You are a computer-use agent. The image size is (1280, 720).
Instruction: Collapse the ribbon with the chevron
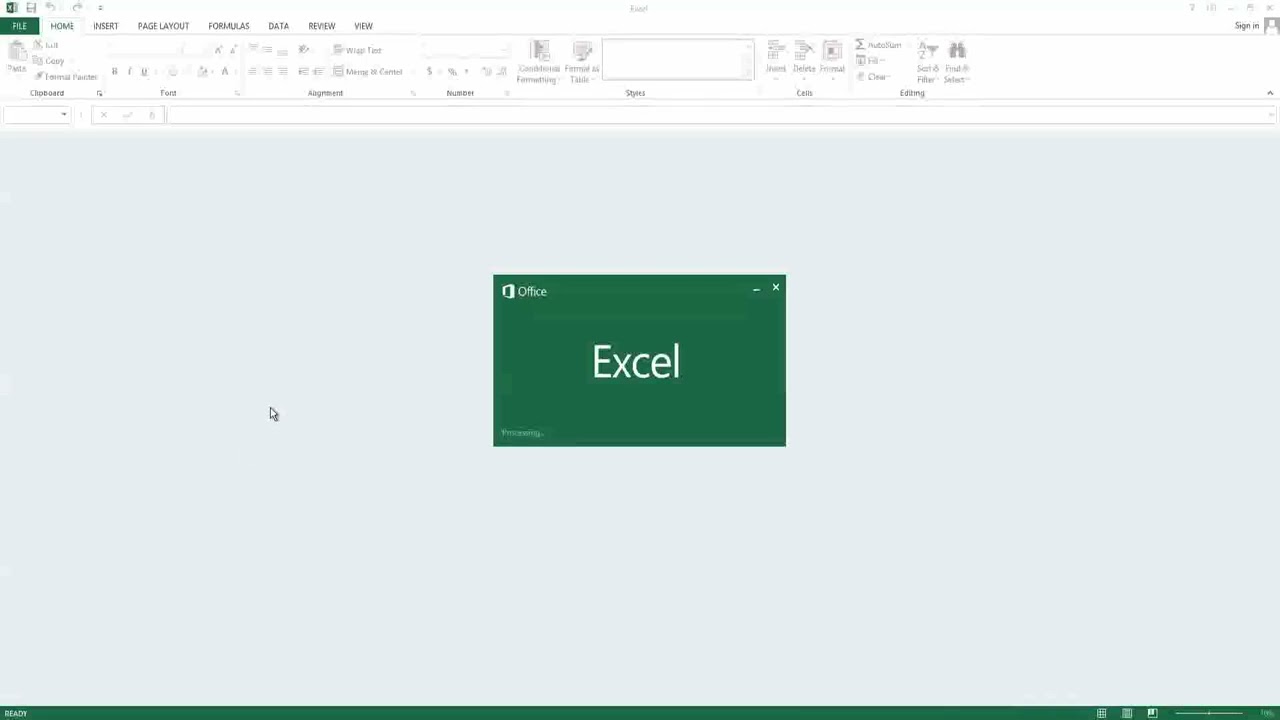point(1270,93)
